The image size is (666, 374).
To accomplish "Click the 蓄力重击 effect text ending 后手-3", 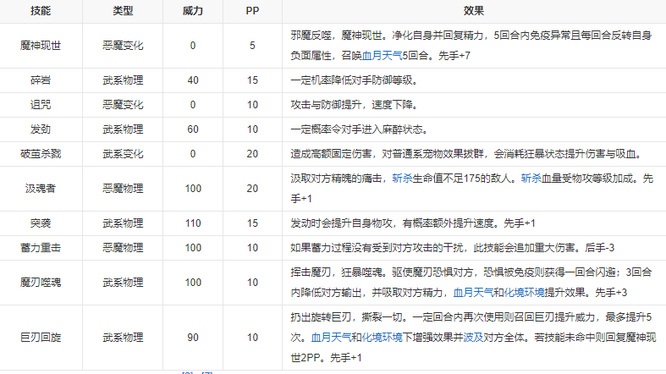I will point(452,248).
